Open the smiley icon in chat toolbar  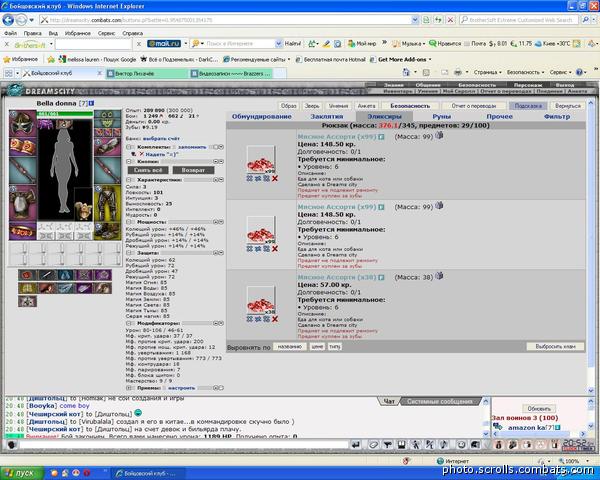click(461, 445)
